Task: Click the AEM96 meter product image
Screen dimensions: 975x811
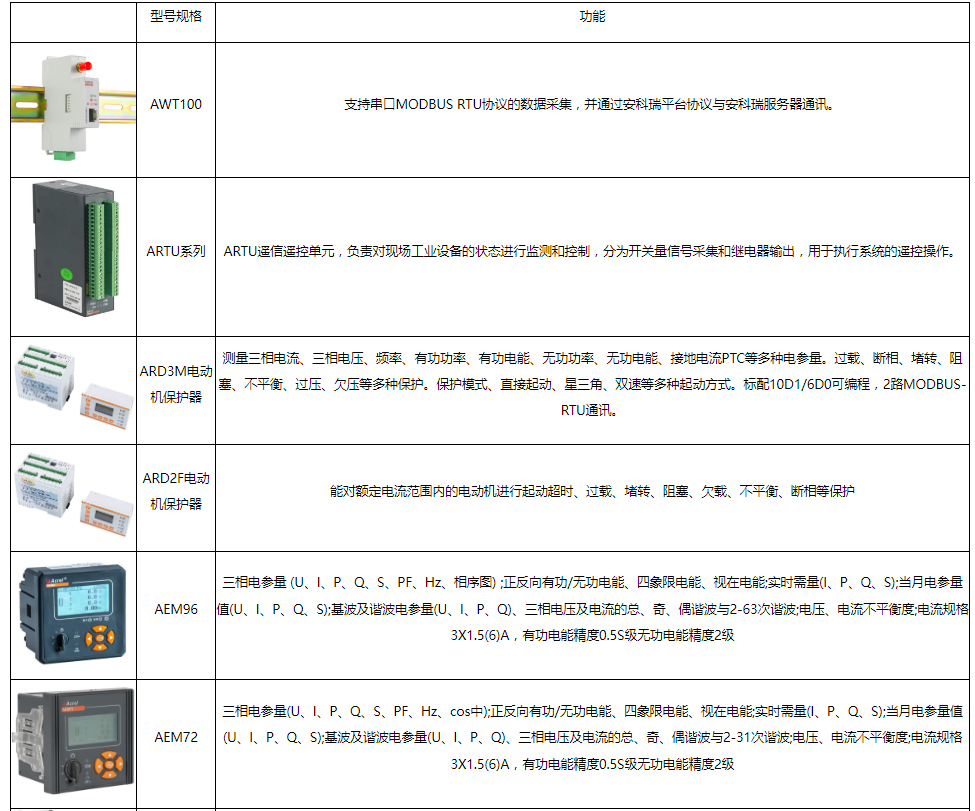Action: click(x=73, y=614)
